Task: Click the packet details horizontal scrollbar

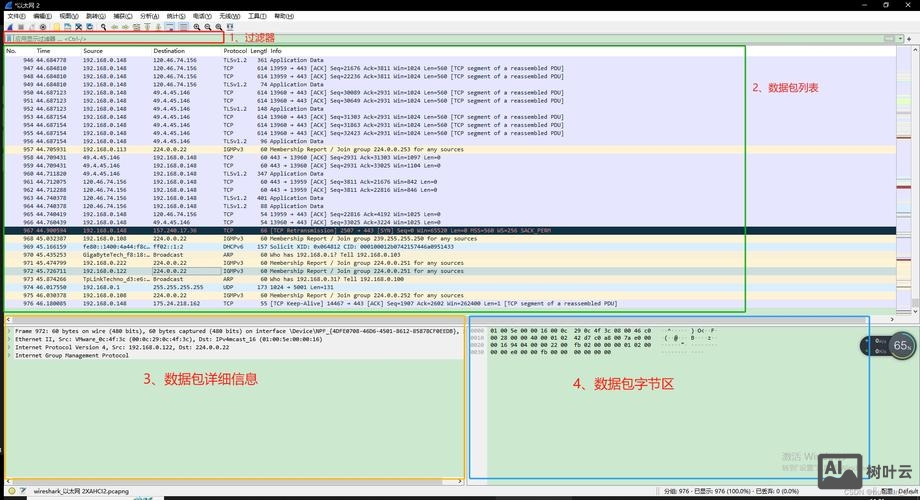Action: click(x=235, y=482)
